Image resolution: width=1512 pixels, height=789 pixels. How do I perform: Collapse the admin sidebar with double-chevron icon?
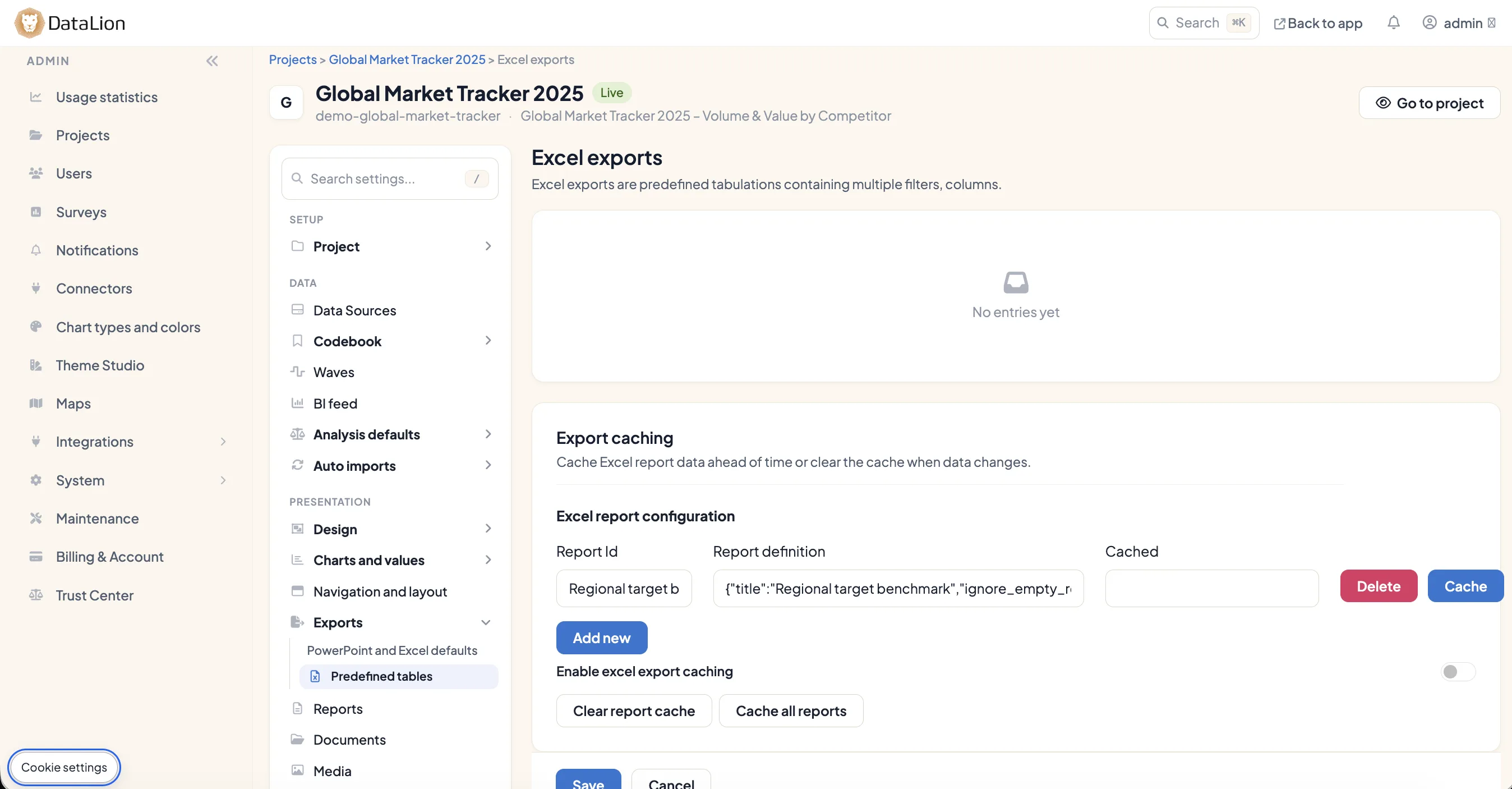click(x=212, y=61)
